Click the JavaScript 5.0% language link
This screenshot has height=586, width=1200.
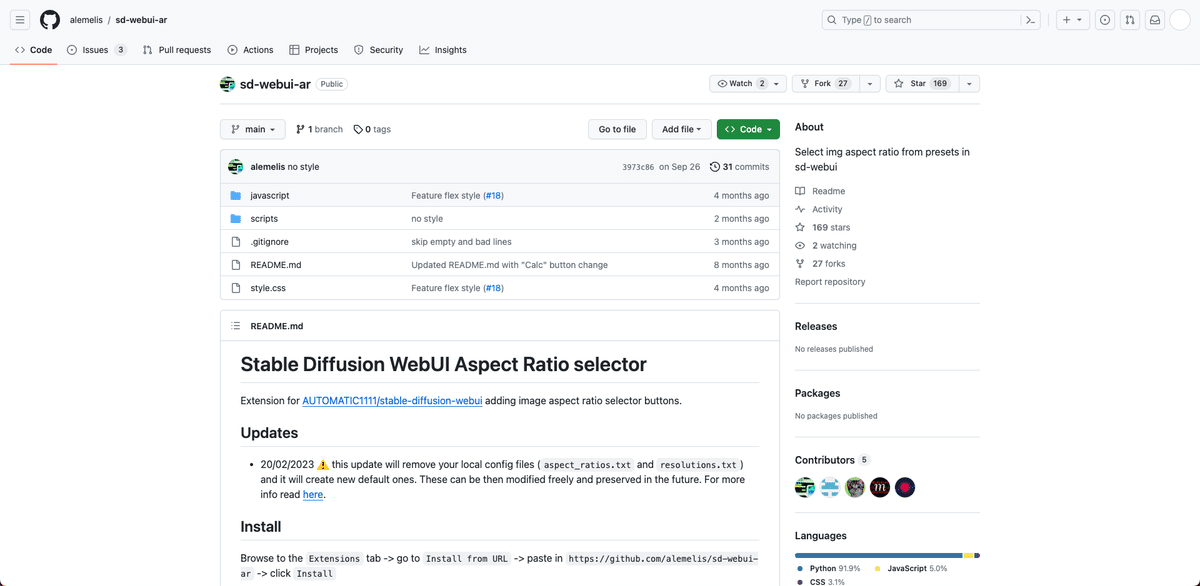[910, 568]
